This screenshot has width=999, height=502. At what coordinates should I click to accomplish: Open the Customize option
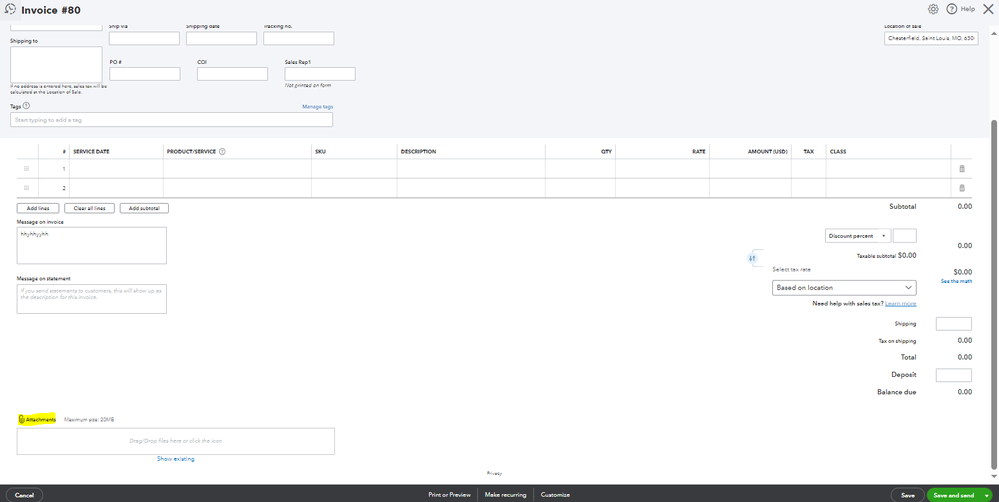(556, 495)
